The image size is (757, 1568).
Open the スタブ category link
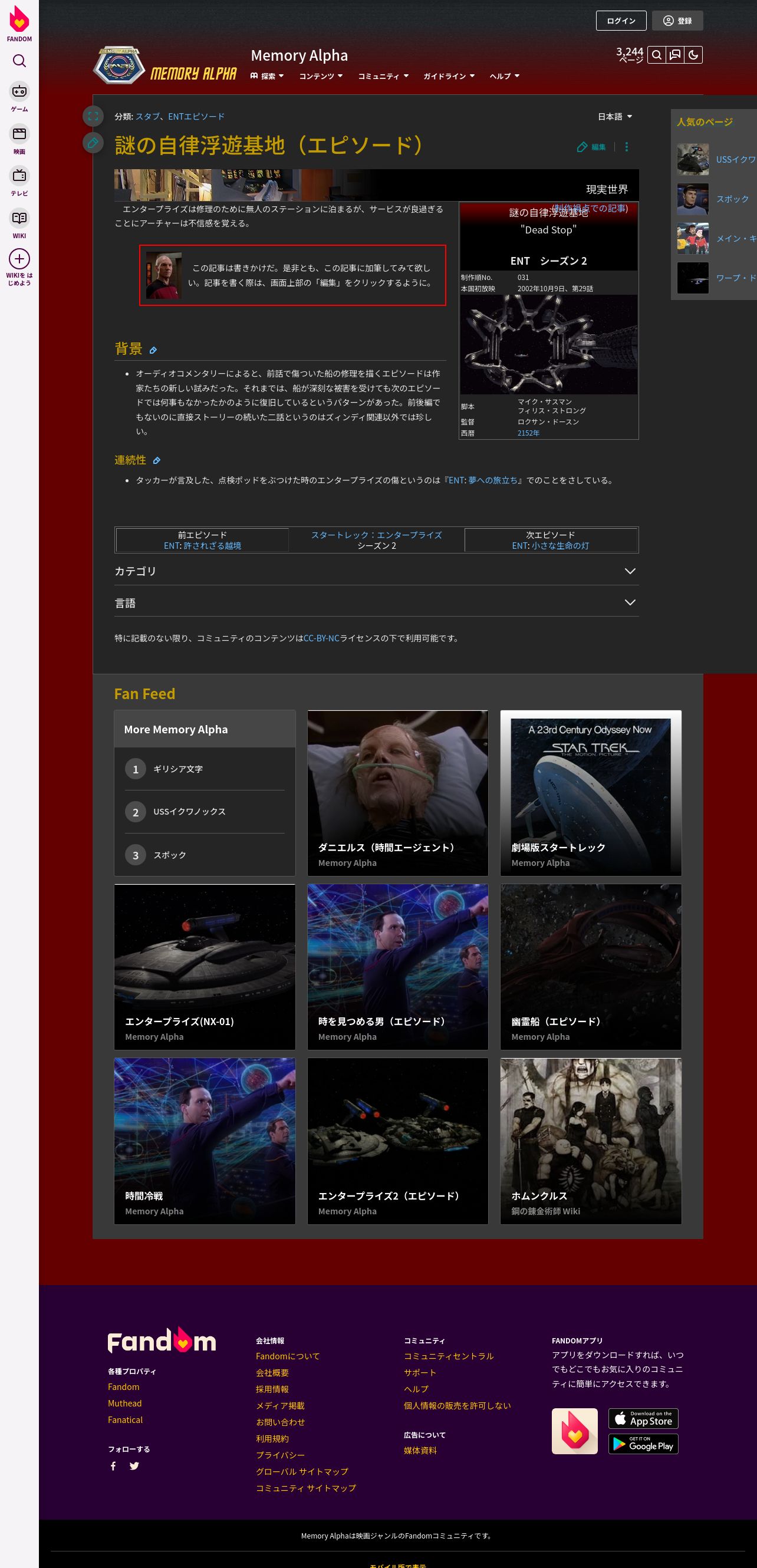click(147, 116)
